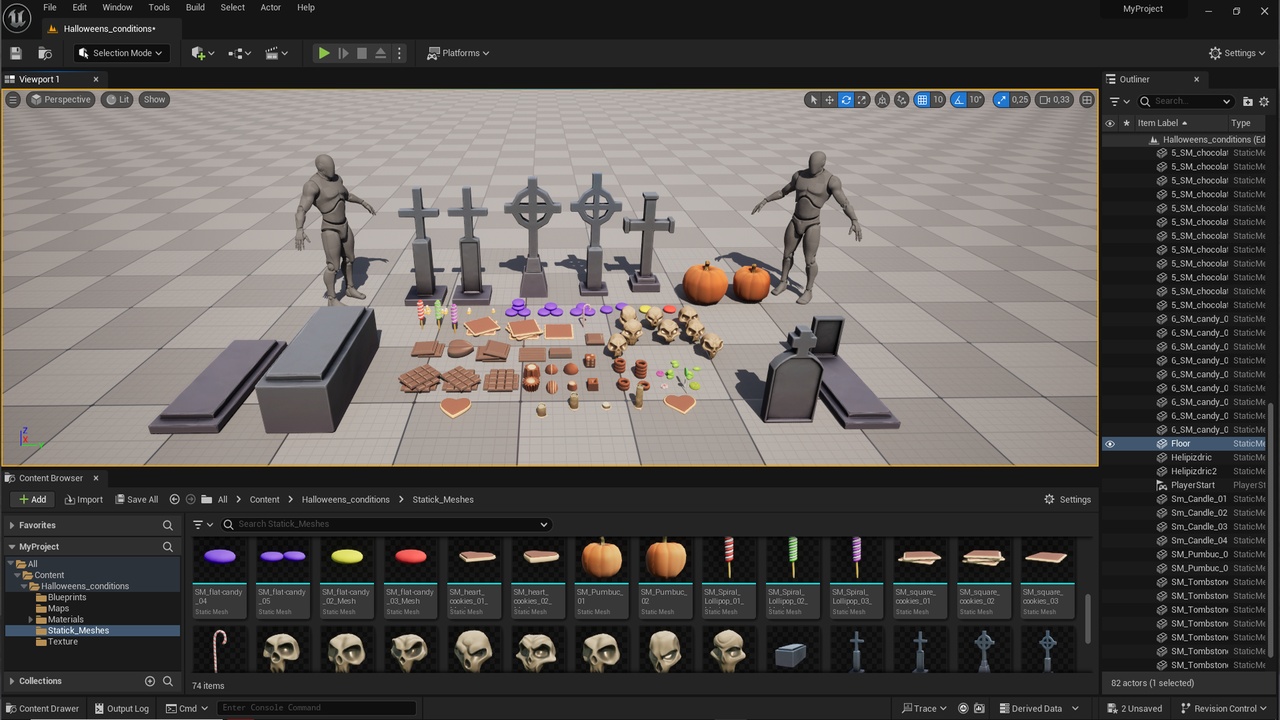Open the Selection Mode dropdown

tap(121, 53)
